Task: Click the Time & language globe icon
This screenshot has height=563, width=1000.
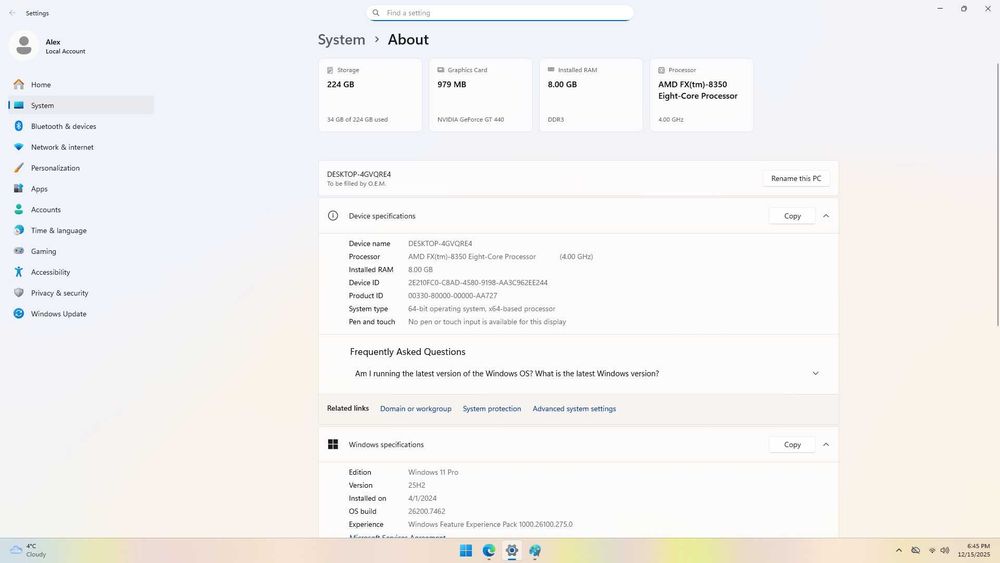Action: [x=18, y=230]
